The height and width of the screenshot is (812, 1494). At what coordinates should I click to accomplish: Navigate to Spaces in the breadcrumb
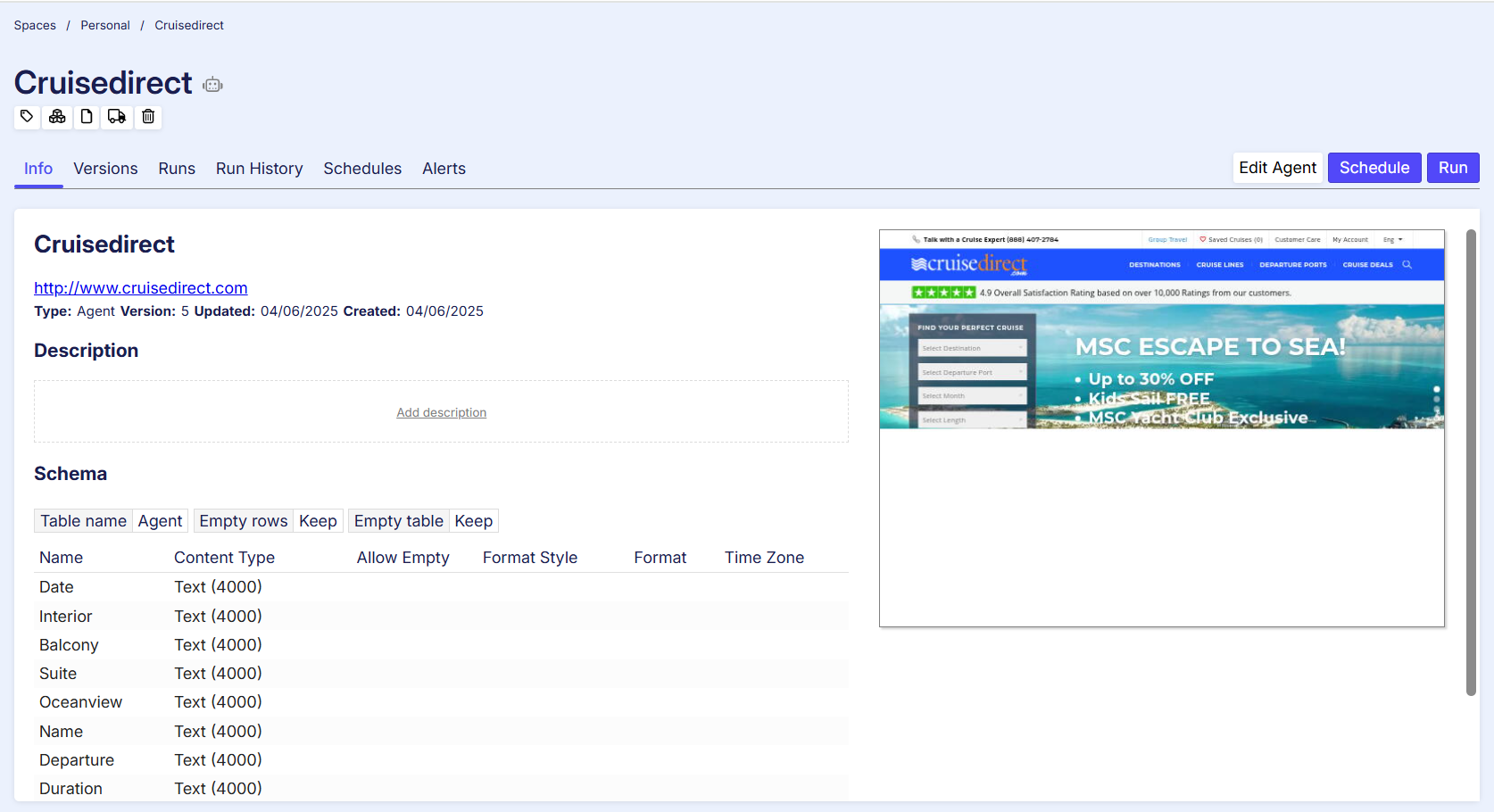coord(35,25)
